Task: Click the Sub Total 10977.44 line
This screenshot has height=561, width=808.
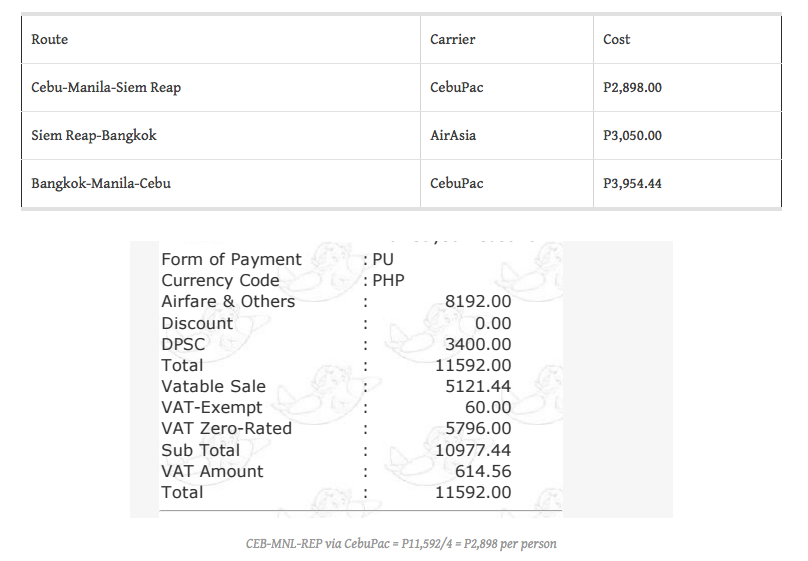Action: point(336,450)
